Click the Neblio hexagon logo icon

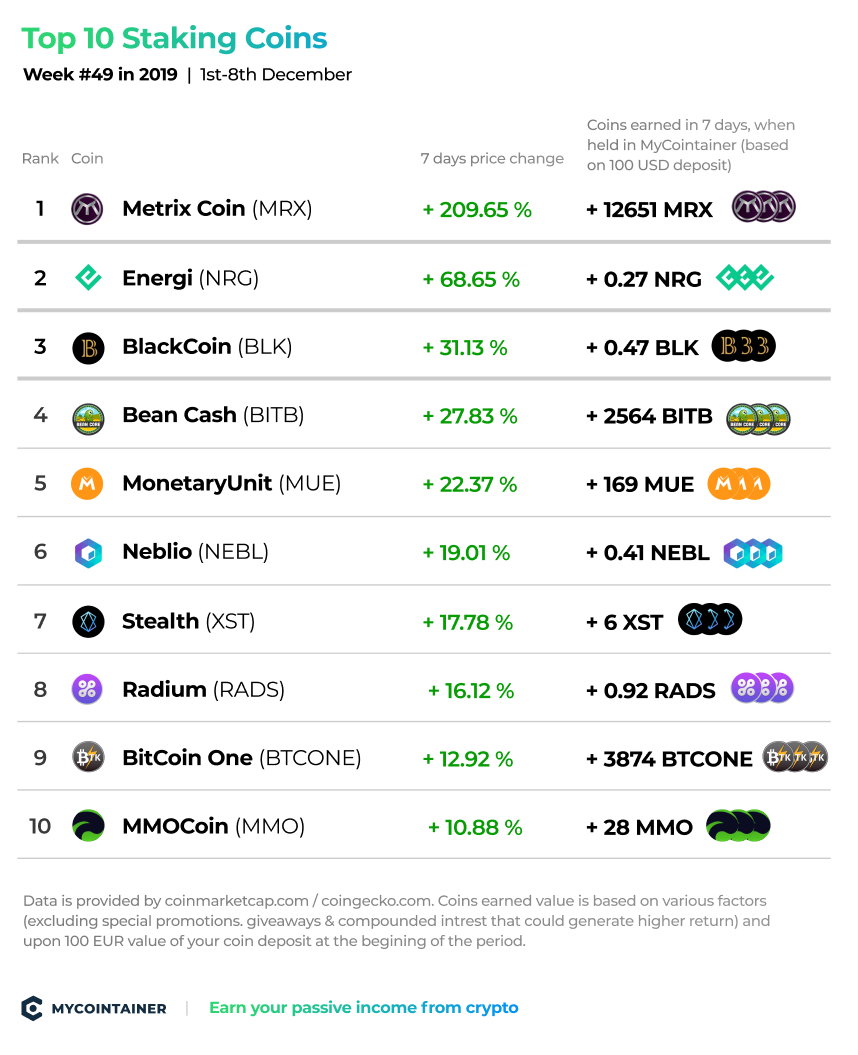tap(88, 553)
